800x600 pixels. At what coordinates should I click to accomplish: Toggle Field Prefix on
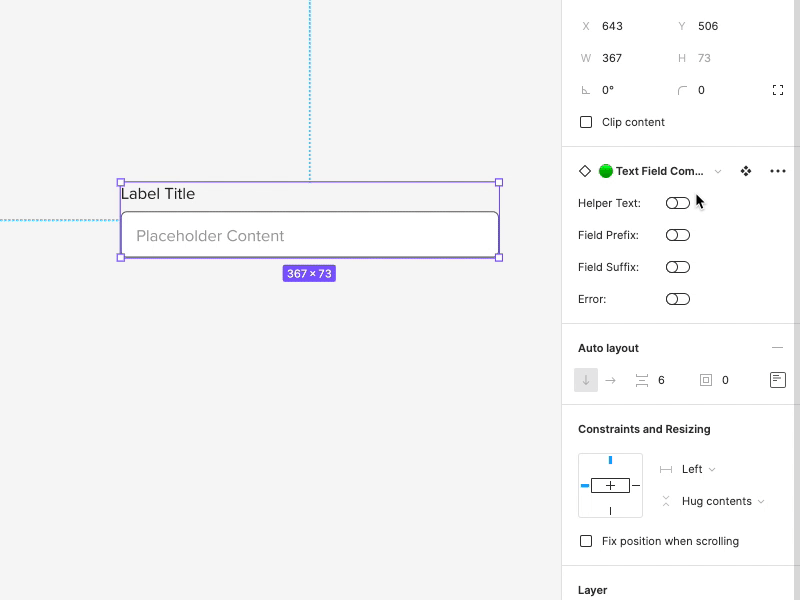click(677, 234)
